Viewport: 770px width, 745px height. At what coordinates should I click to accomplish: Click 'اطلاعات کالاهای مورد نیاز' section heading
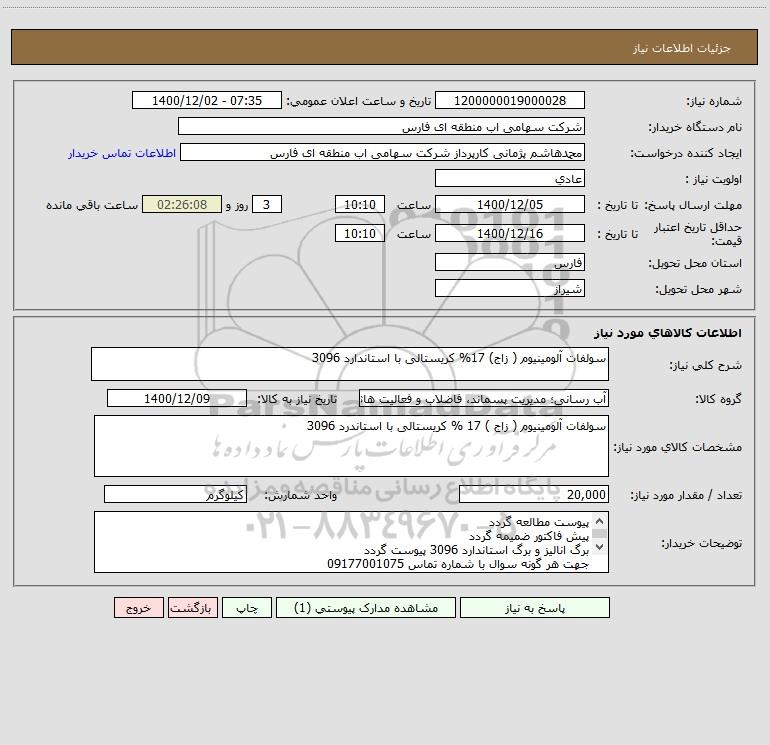[x=668, y=333]
